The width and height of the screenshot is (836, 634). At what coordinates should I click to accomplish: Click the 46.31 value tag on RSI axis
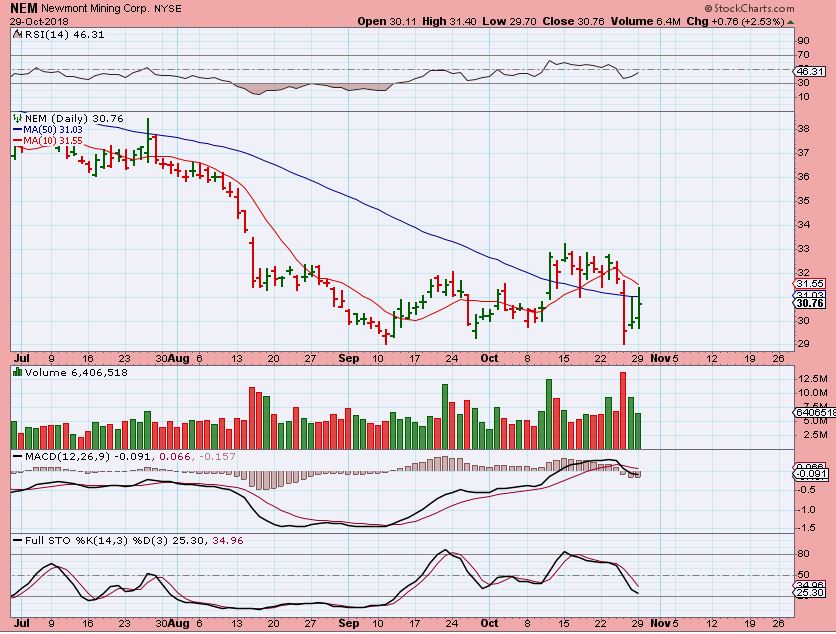[810, 71]
